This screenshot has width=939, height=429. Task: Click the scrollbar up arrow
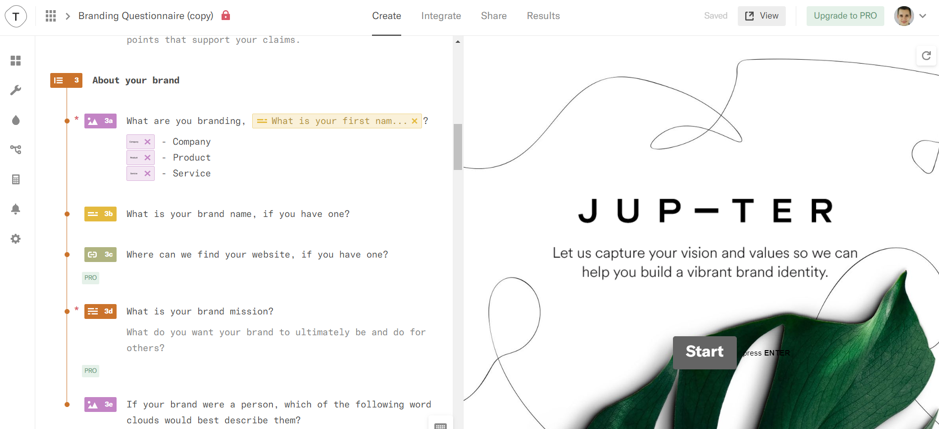458,42
